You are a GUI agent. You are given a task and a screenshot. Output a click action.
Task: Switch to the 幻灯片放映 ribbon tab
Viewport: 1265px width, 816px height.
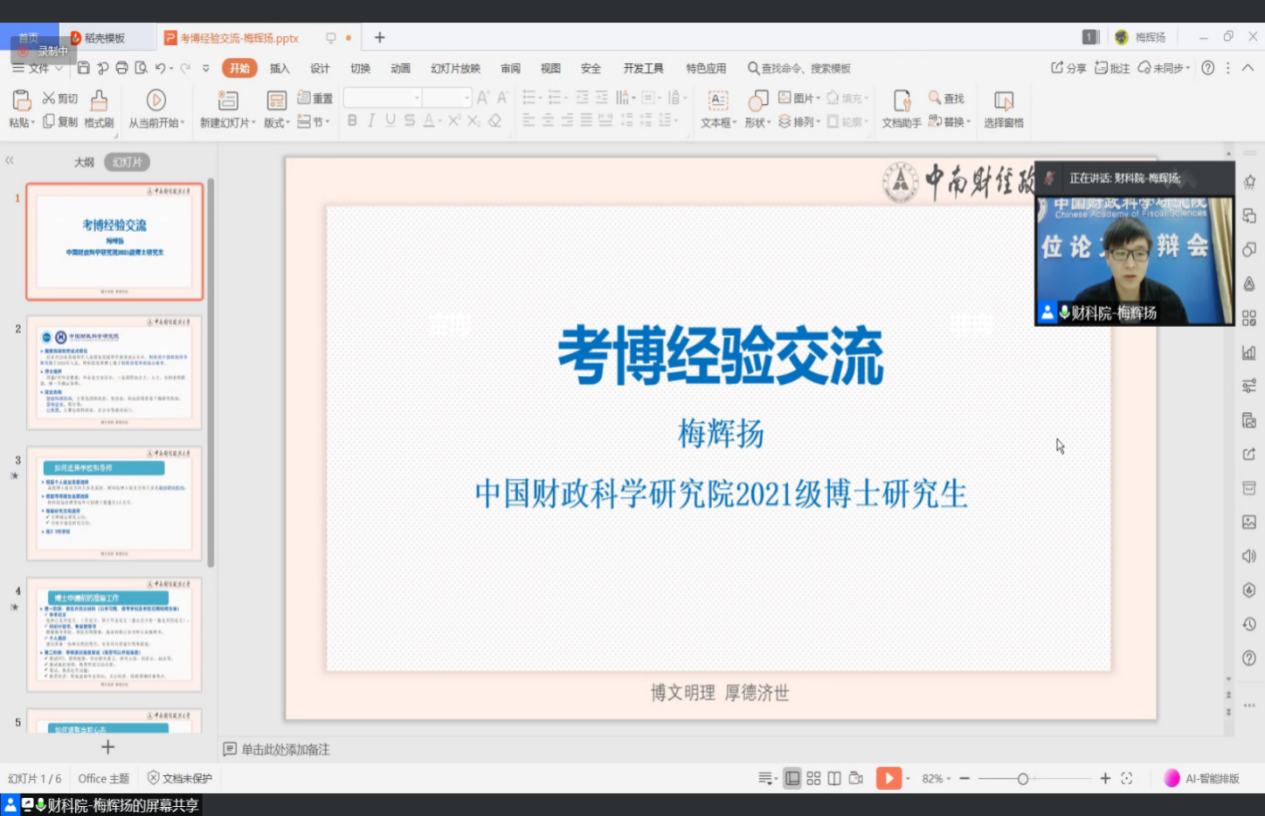pyautogui.click(x=455, y=68)
